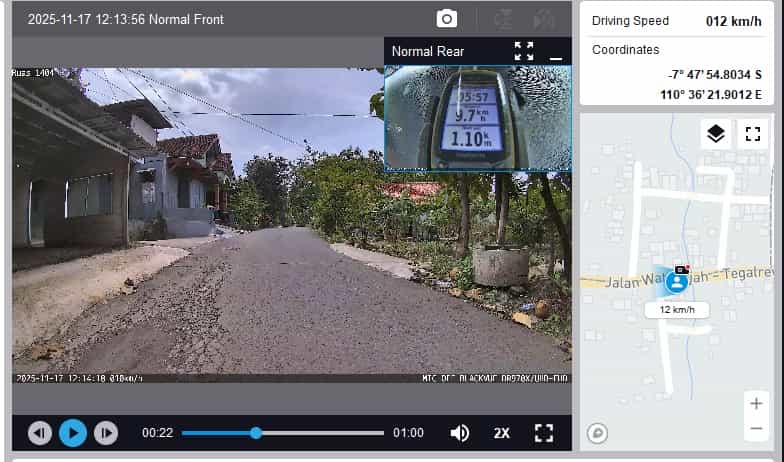Click the rear camera video thumbnail

click(x=478, y=118)
